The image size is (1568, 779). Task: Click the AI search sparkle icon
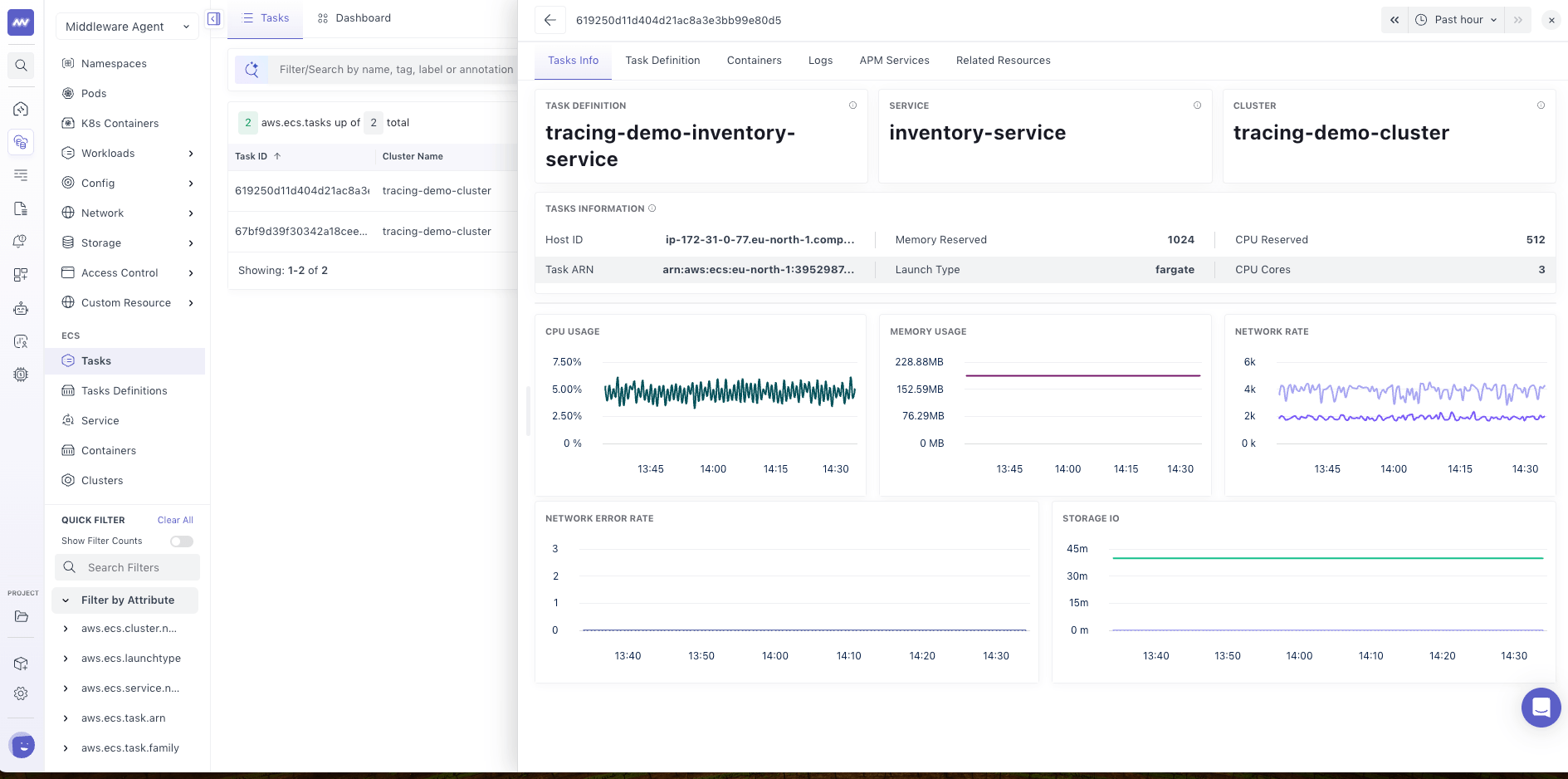click(x=252, y=70)
